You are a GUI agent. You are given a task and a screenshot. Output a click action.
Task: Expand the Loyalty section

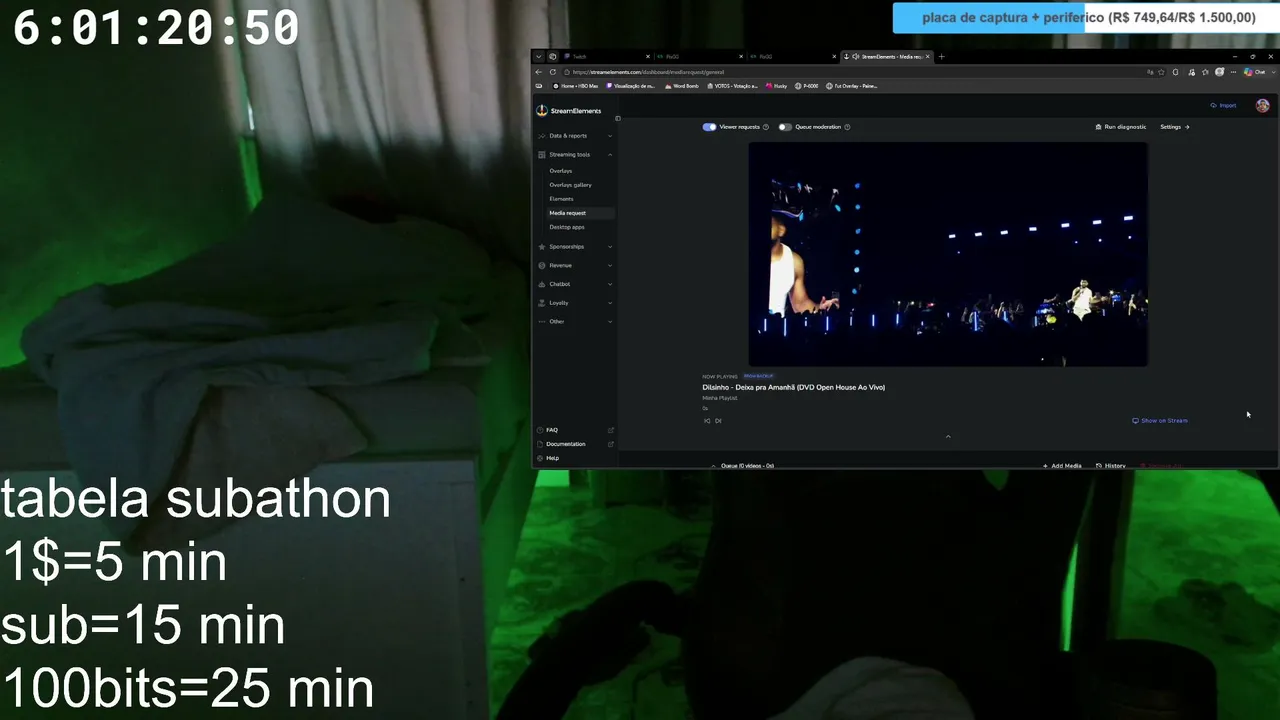[575, 302]
